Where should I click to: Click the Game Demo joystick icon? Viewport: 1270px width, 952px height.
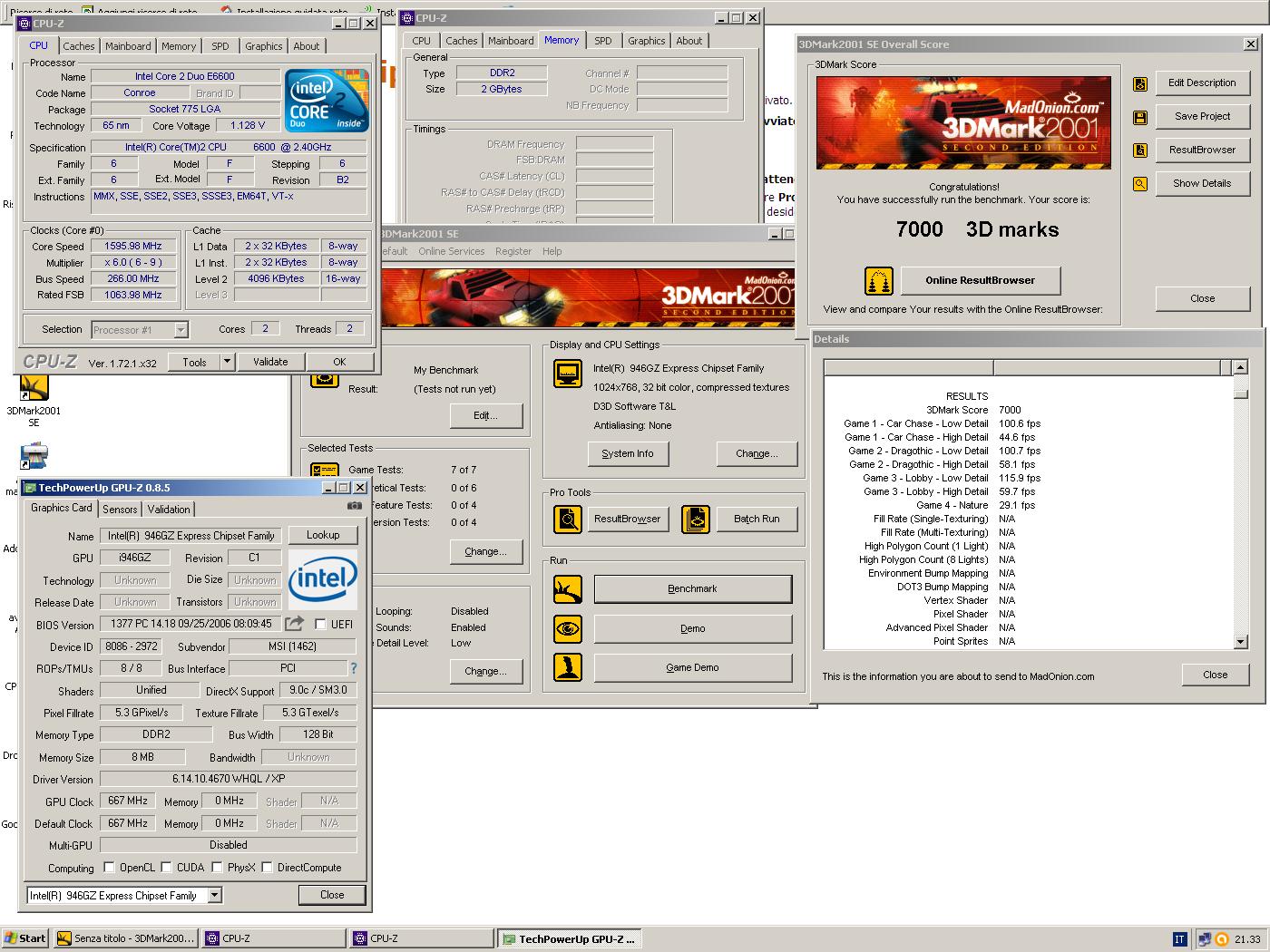[x=568, y=667]
